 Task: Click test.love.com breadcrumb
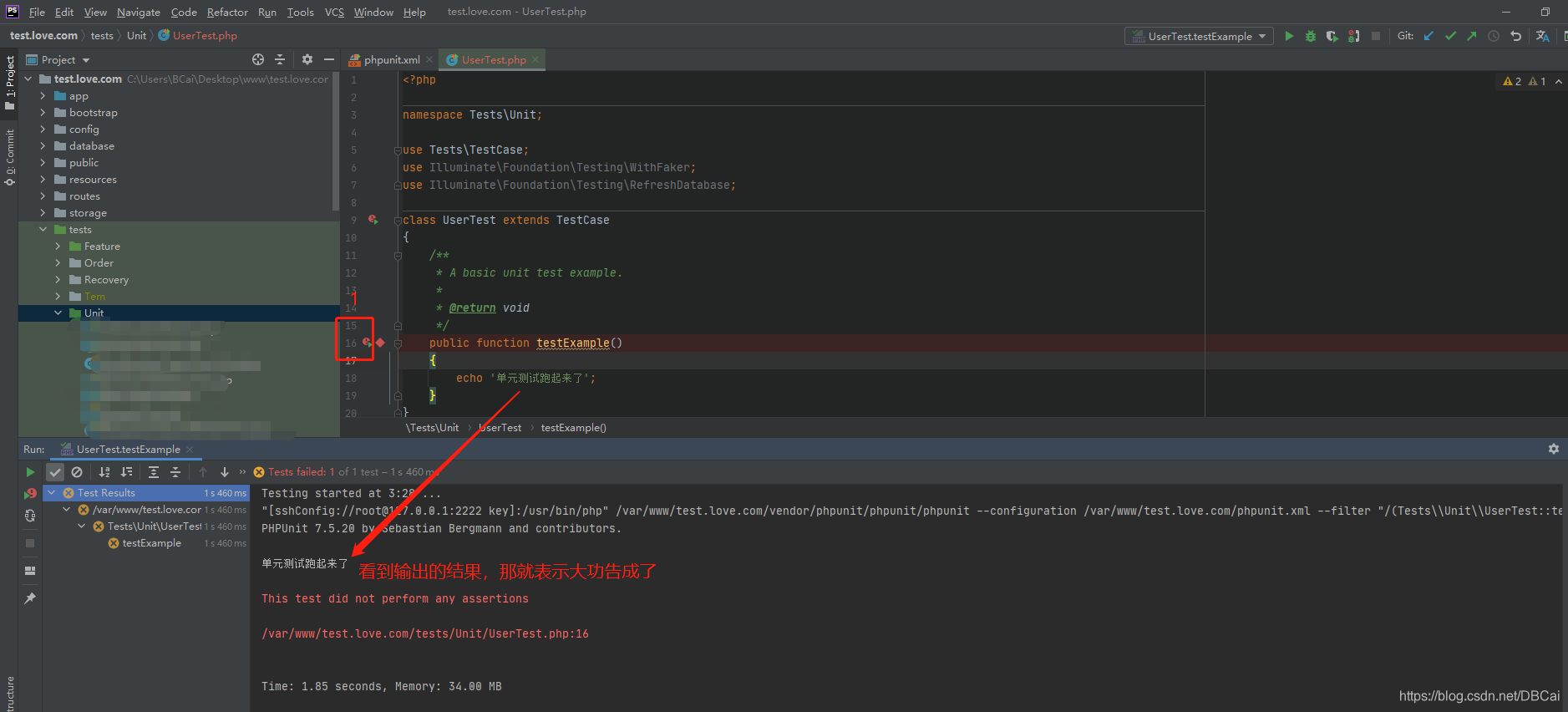[x=43, y=36]
